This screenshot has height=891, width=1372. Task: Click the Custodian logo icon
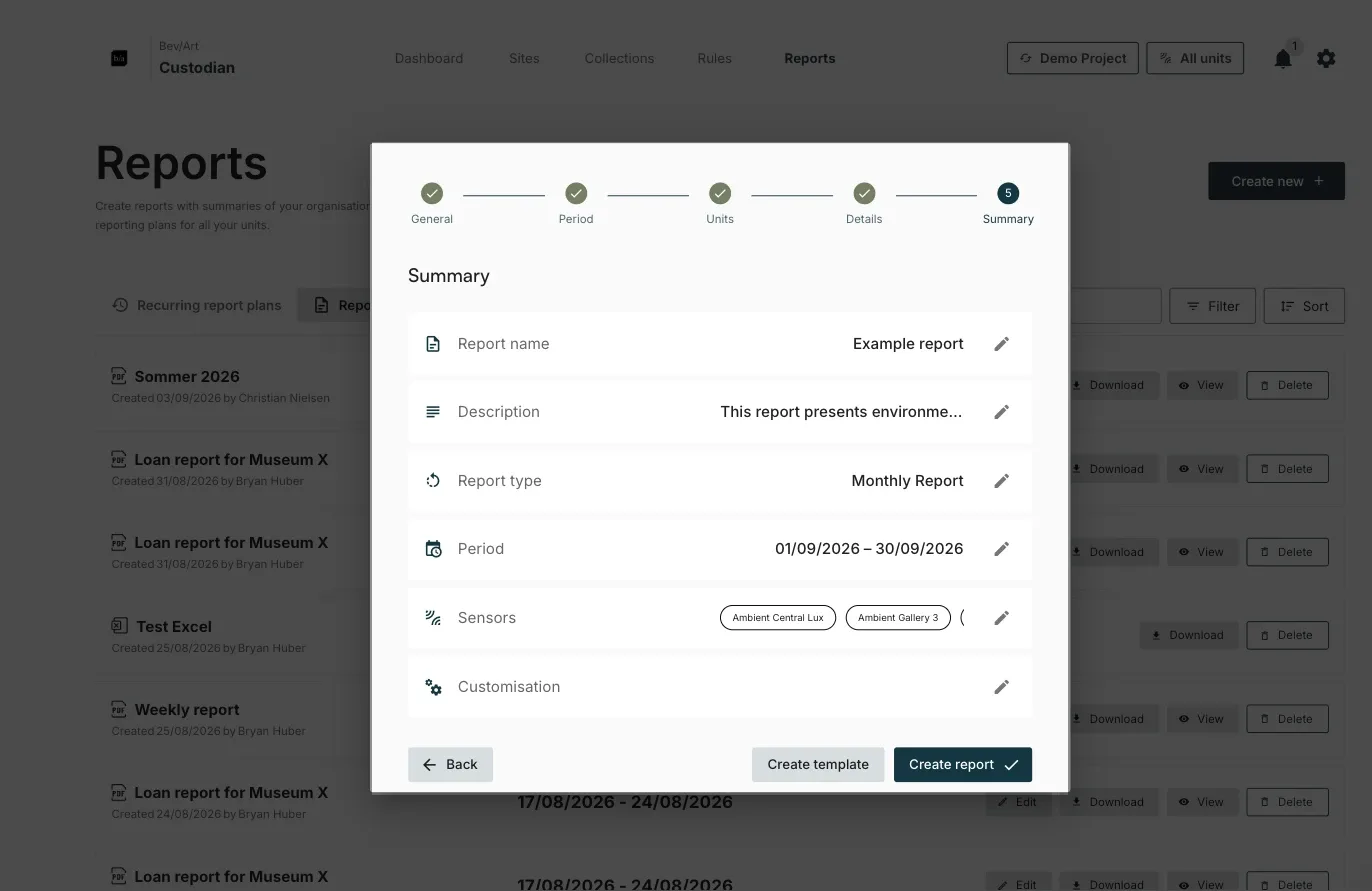[119, 58]
